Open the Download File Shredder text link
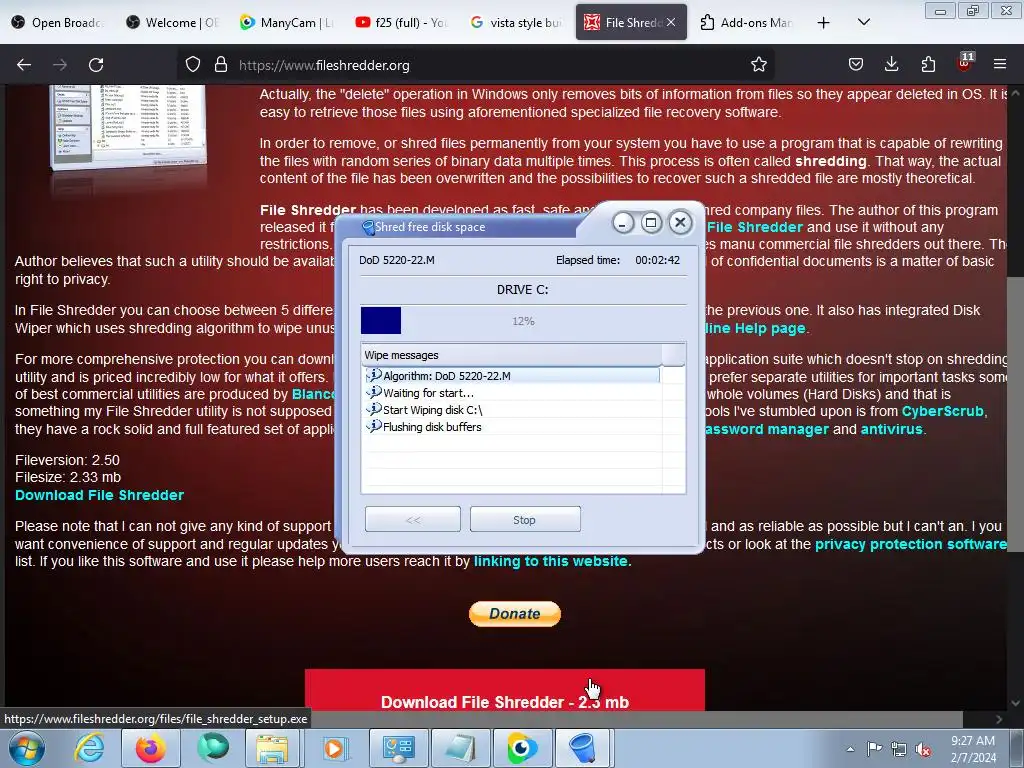 coord(99,495)
